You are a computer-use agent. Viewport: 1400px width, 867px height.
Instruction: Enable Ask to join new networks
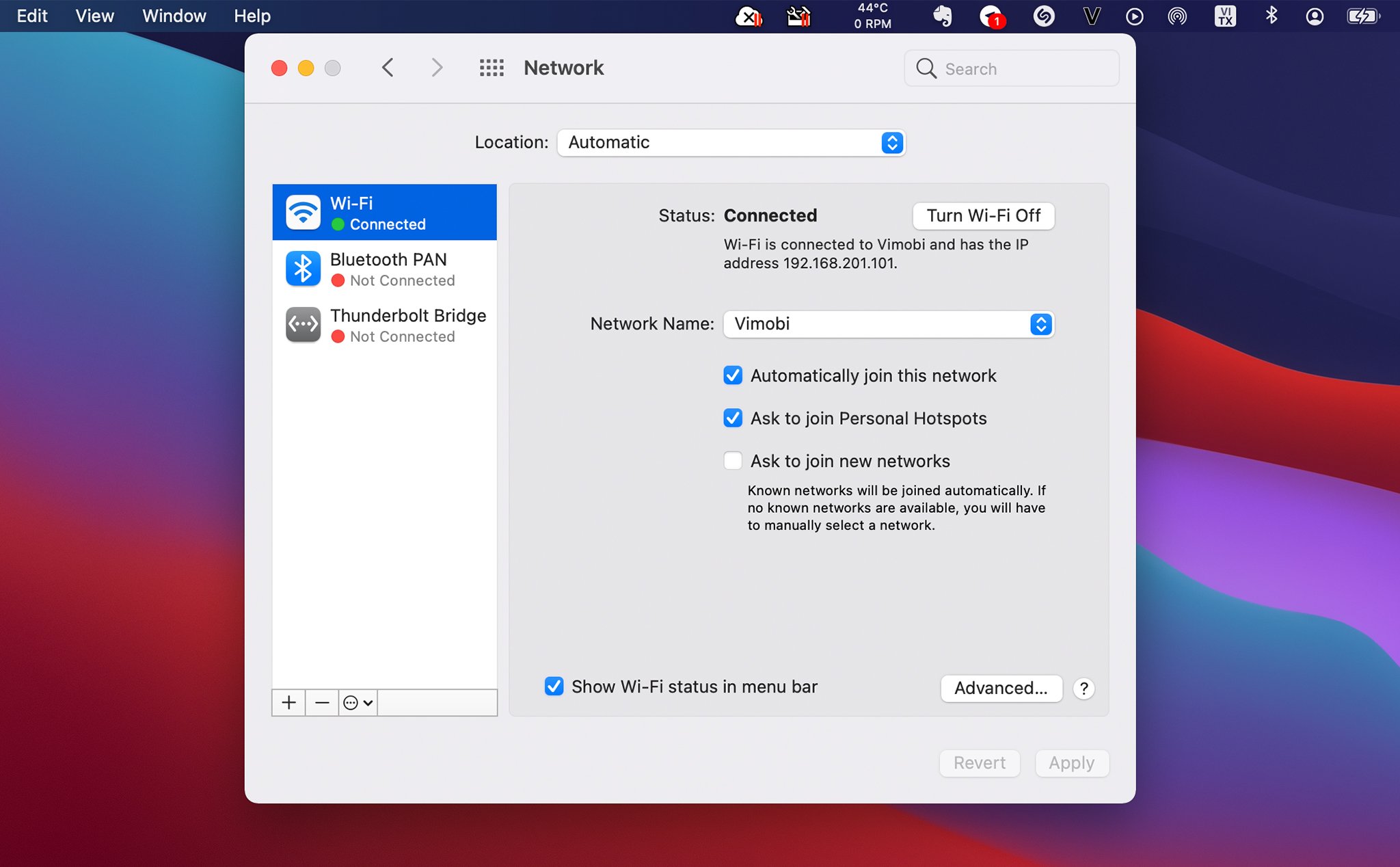pos(733,461)
